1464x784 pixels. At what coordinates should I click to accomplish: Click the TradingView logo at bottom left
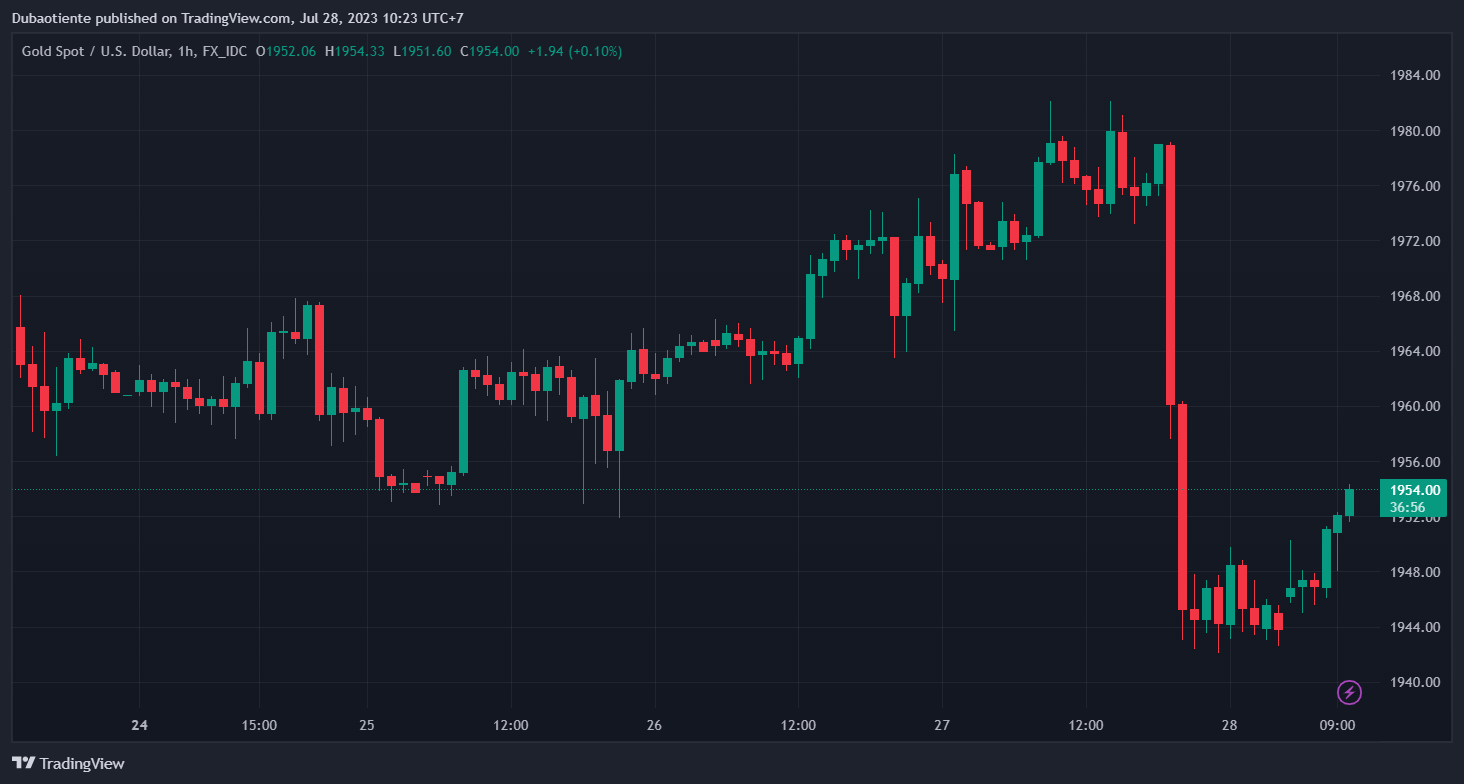[x=68, y=763]
